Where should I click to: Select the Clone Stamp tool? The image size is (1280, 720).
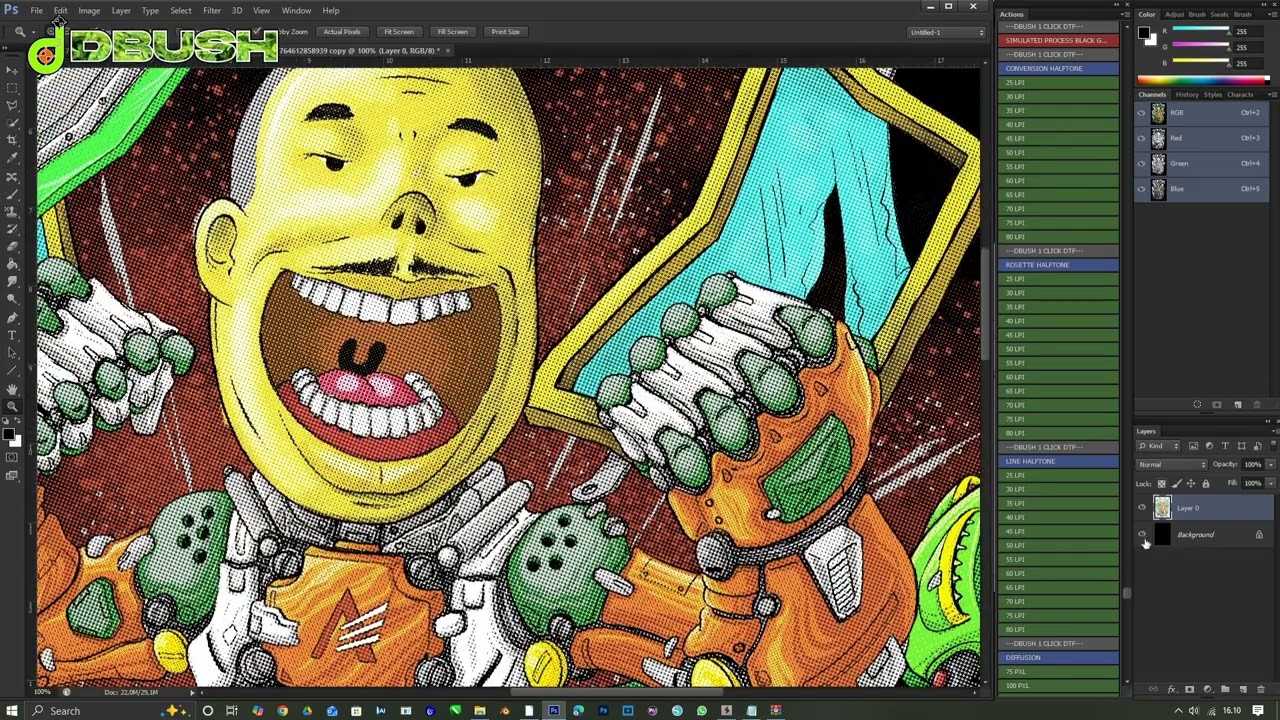[x=13, y=211]
